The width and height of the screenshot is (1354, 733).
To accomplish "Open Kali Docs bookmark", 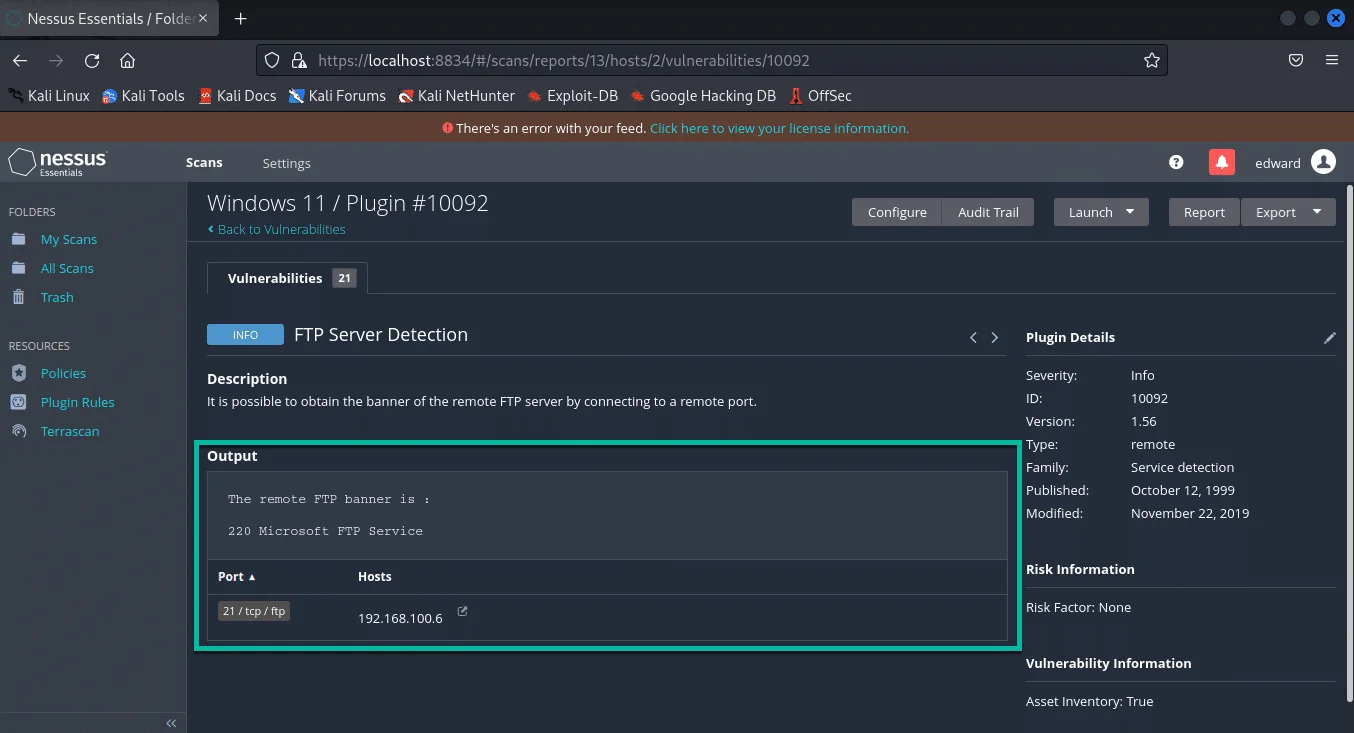I will coord(237,96).
